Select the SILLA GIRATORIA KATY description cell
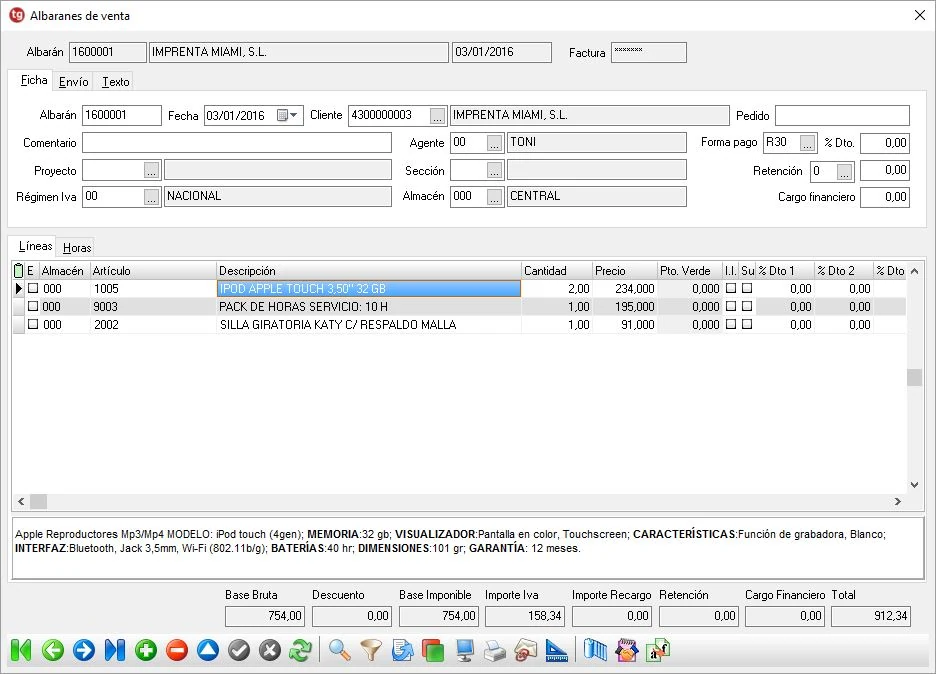936x674 pixels. pos(368,325)
